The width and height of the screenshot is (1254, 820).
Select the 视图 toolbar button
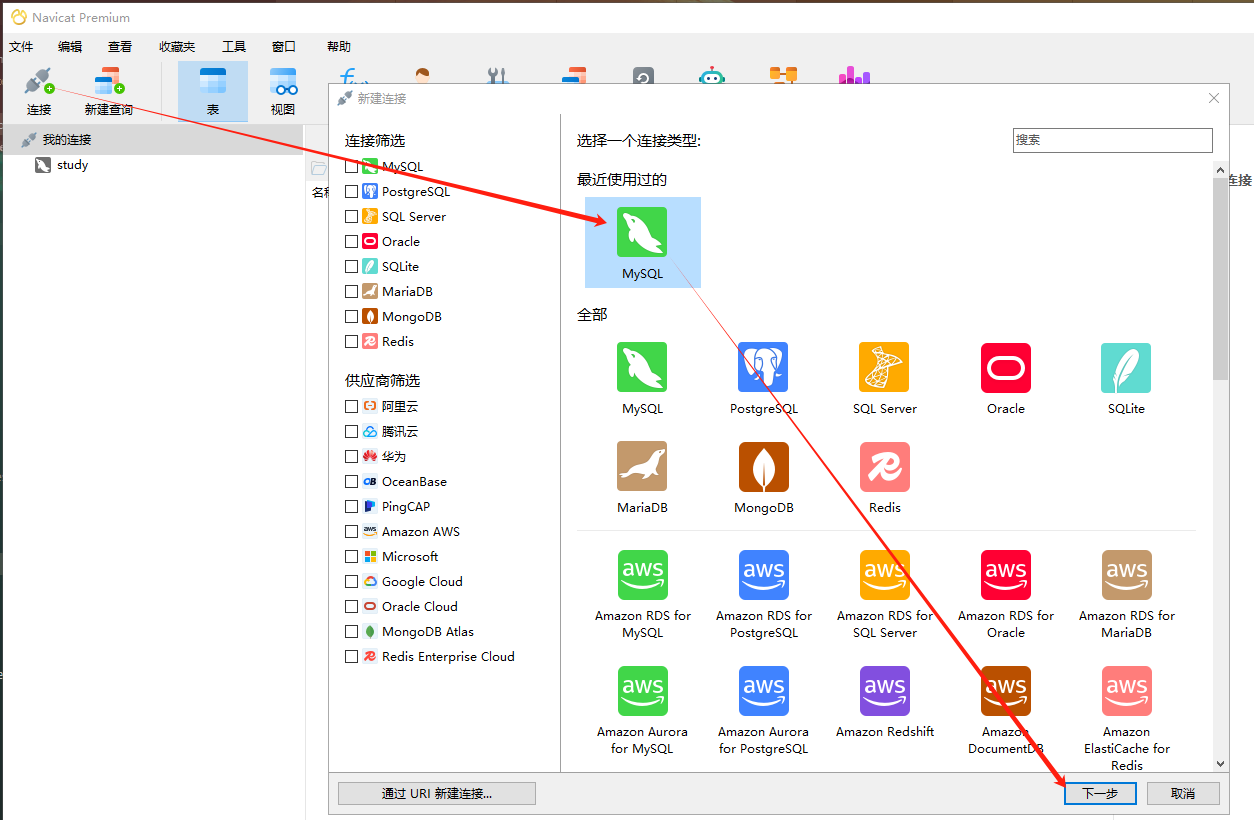(x=283, y=92)
